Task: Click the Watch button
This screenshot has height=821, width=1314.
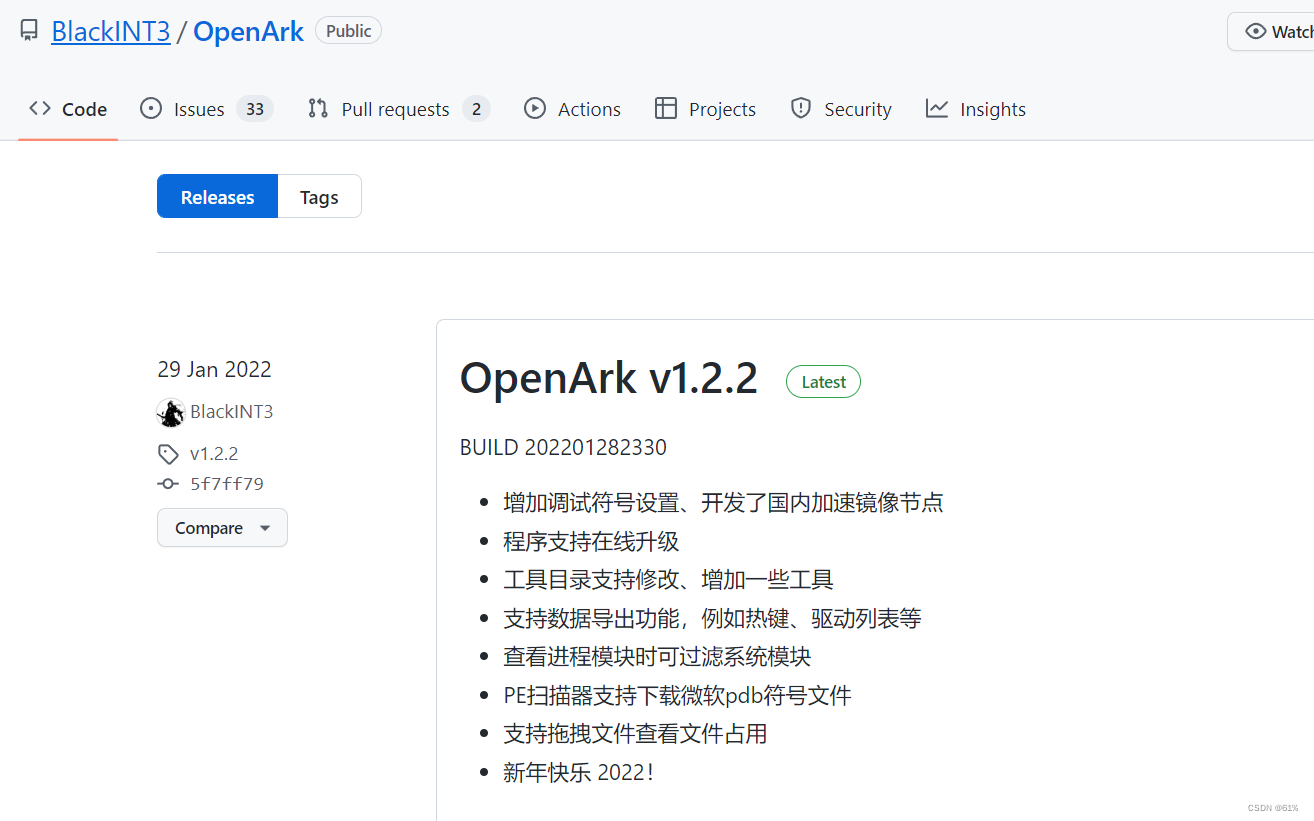Action: pyautogui.click(x=1271, y=32)
